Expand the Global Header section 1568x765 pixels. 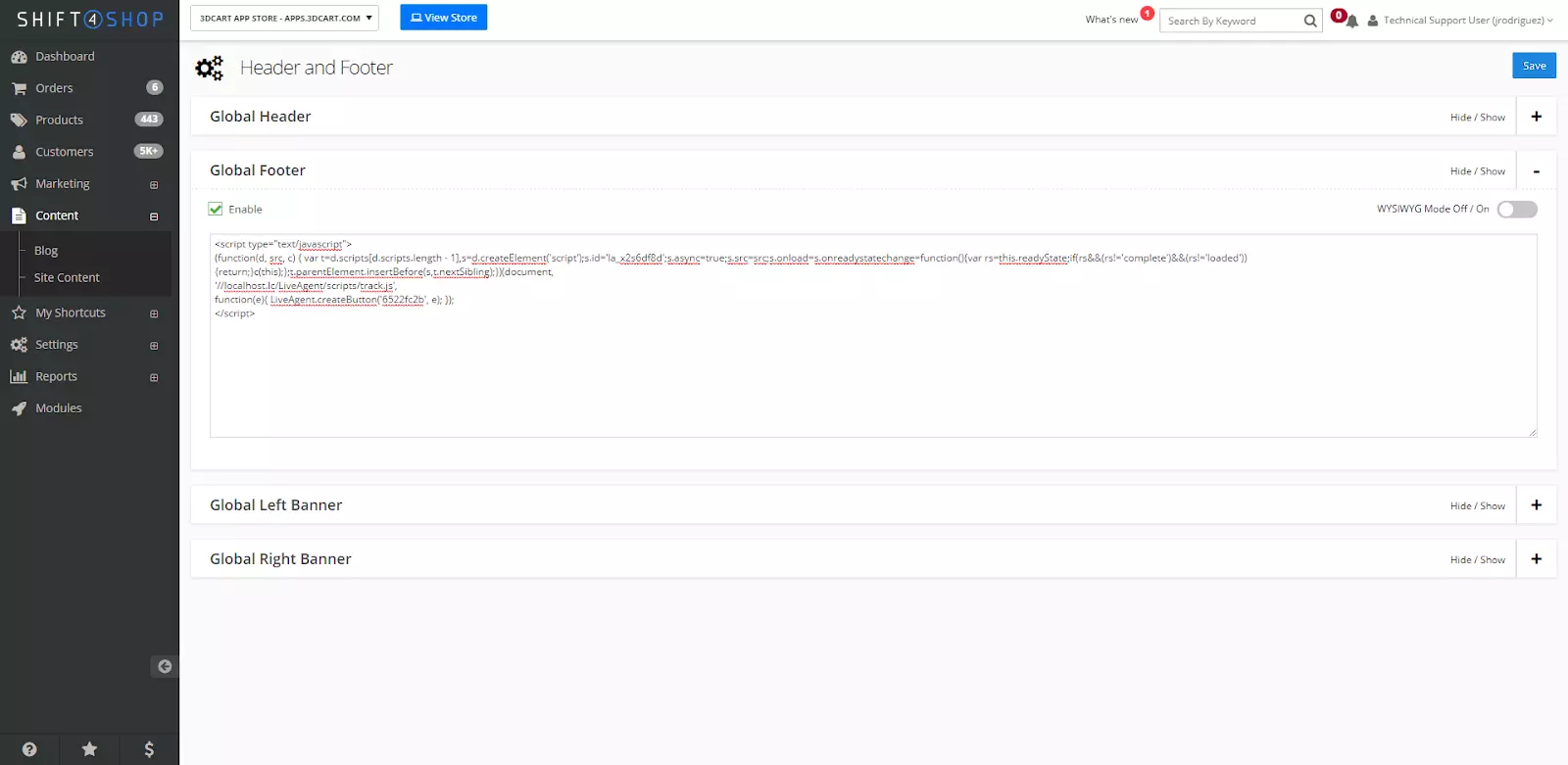[x=1536, y=117]
